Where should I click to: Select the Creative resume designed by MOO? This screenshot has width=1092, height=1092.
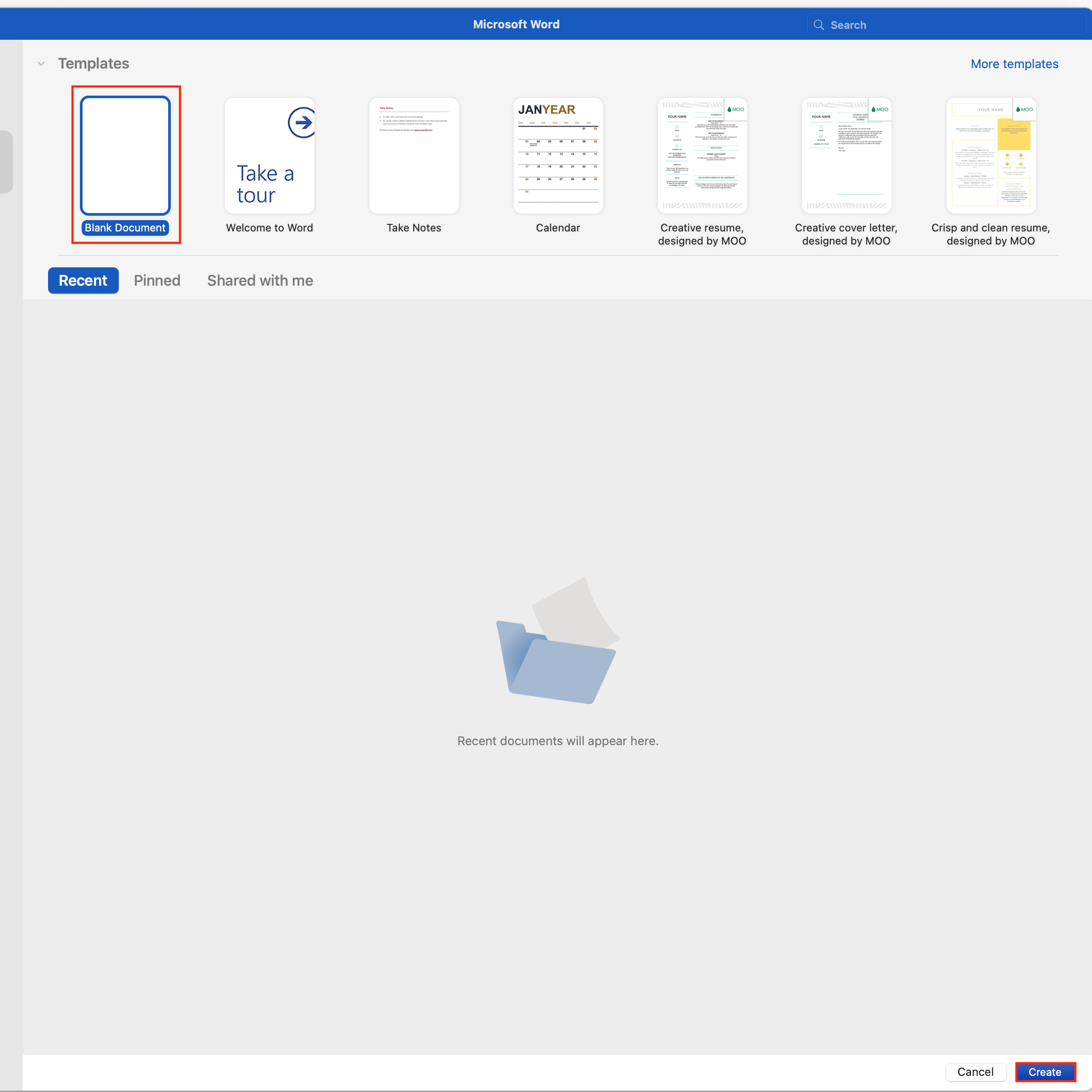pyautogui.click(x=702, y=156)
